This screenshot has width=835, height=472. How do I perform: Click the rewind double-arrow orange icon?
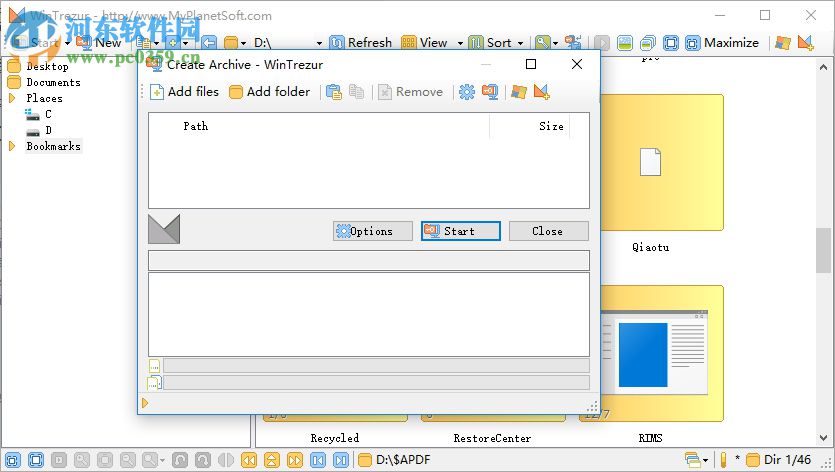249,460
